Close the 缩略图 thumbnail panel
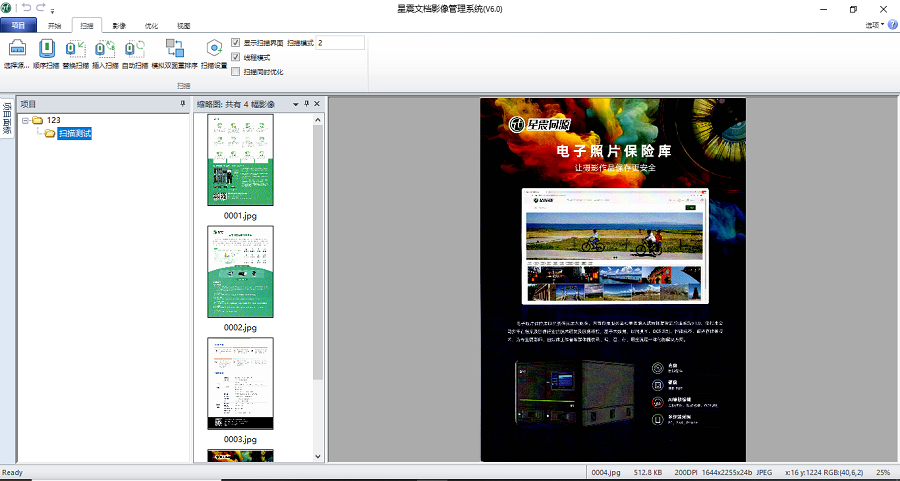The height and width of the screenshot is (481, 900). tap(317, 104)
